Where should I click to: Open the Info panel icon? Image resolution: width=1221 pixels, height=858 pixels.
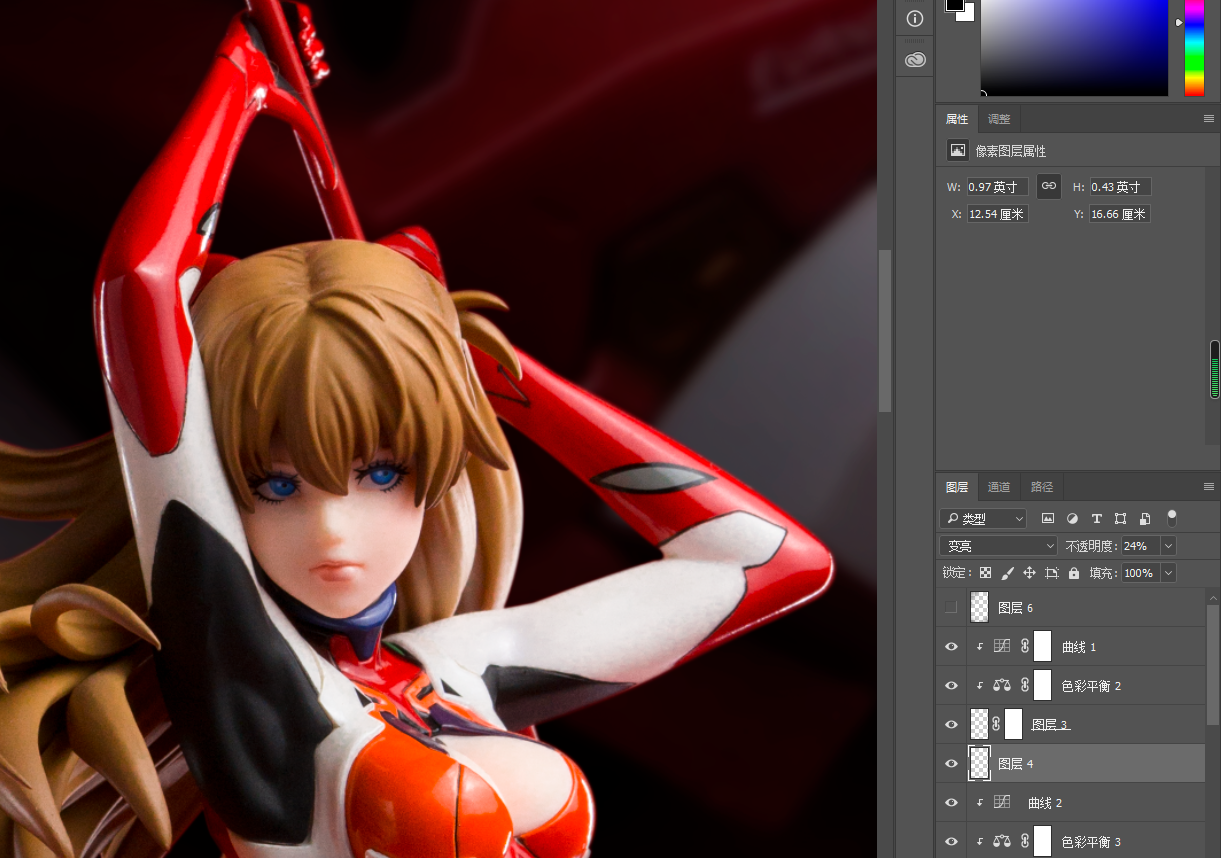pos(914,19)
